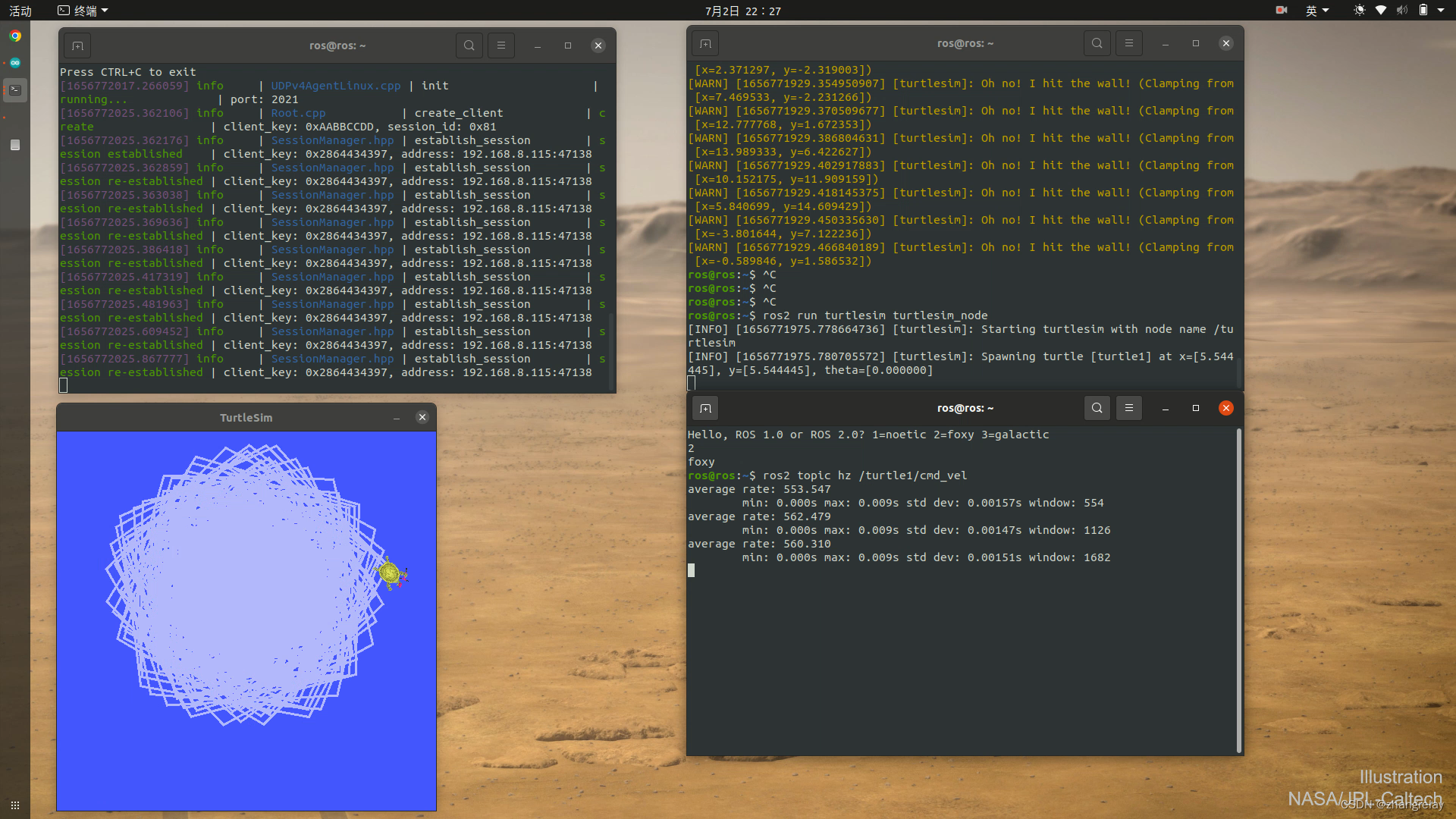Open the input method menu labeled 英

[1317, 11]
